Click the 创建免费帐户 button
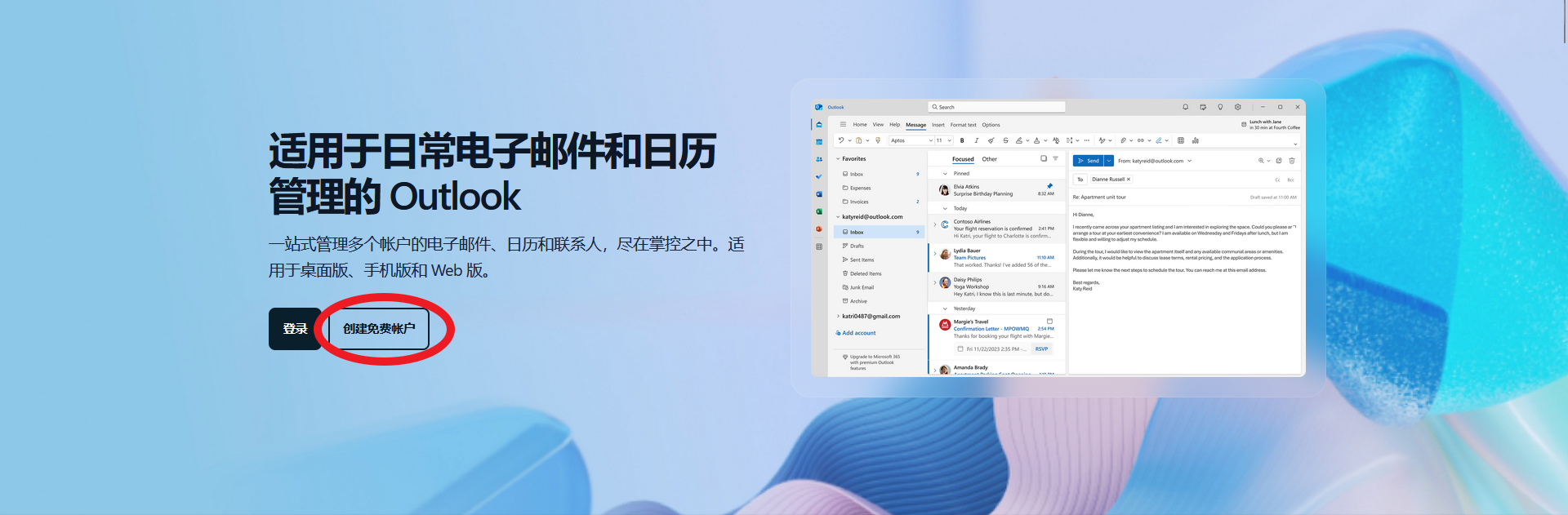The image size is (1568, 515). click(x=379, y=329)
